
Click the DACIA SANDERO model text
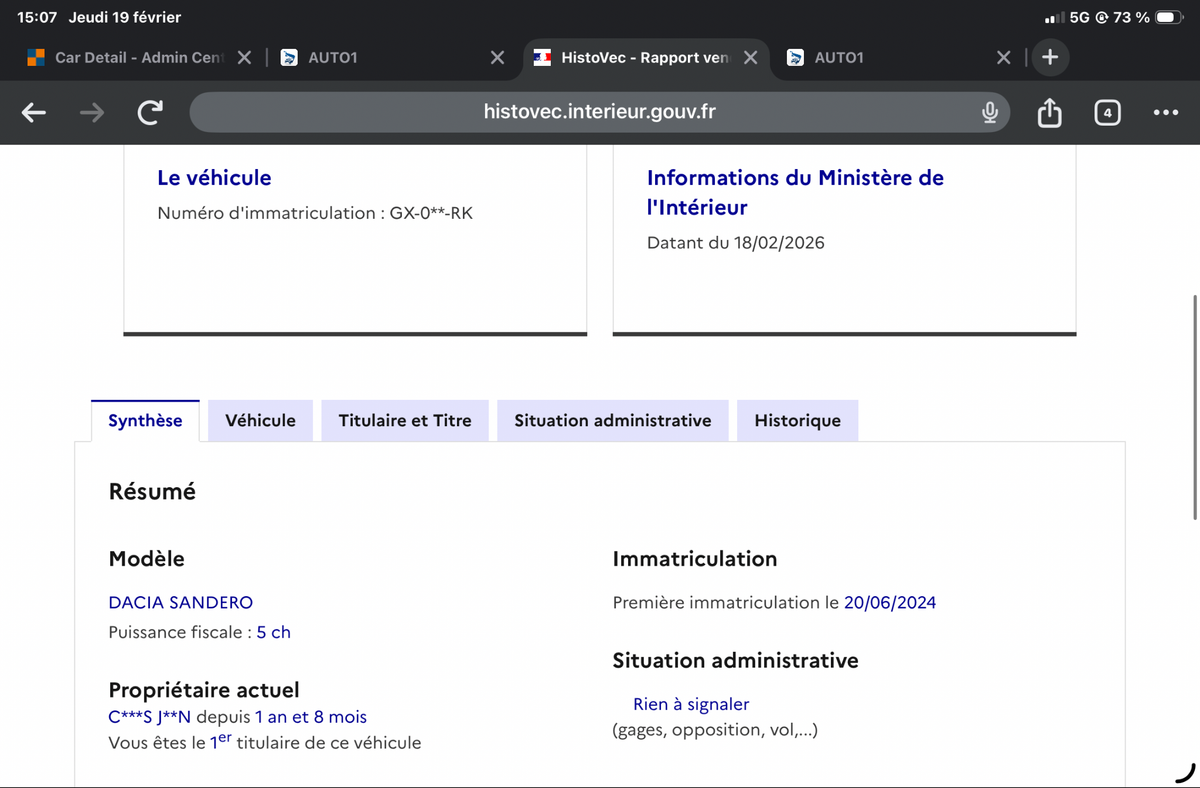[x=180, y=603]
